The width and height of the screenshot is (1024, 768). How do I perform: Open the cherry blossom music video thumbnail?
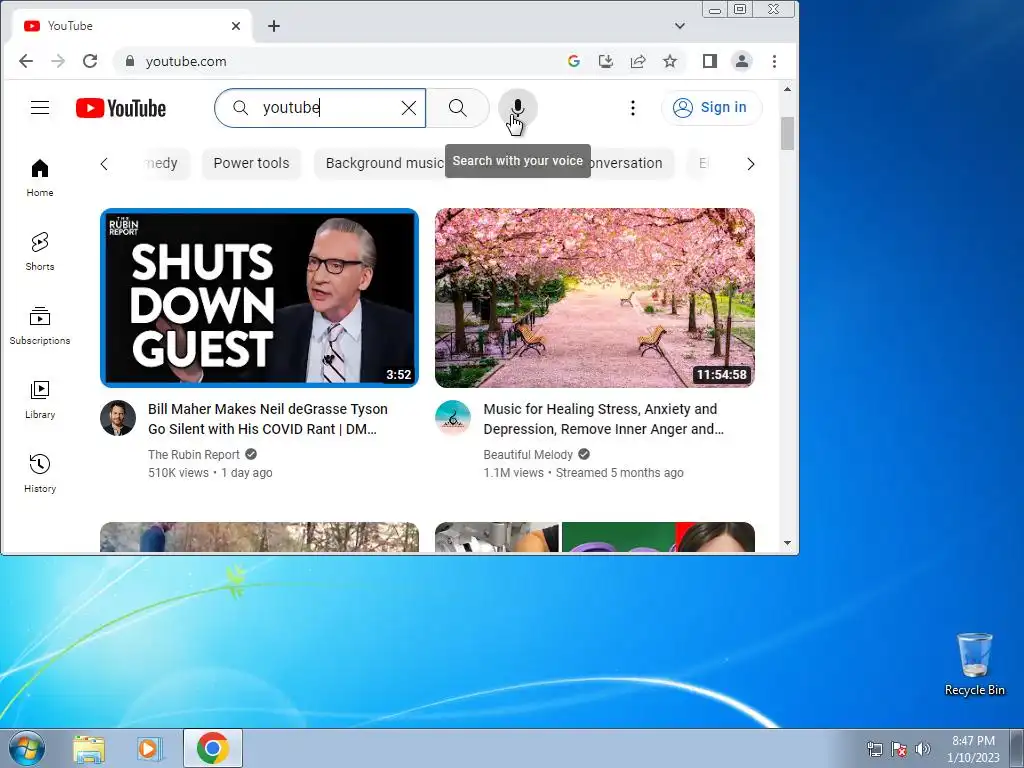point(594,298)
